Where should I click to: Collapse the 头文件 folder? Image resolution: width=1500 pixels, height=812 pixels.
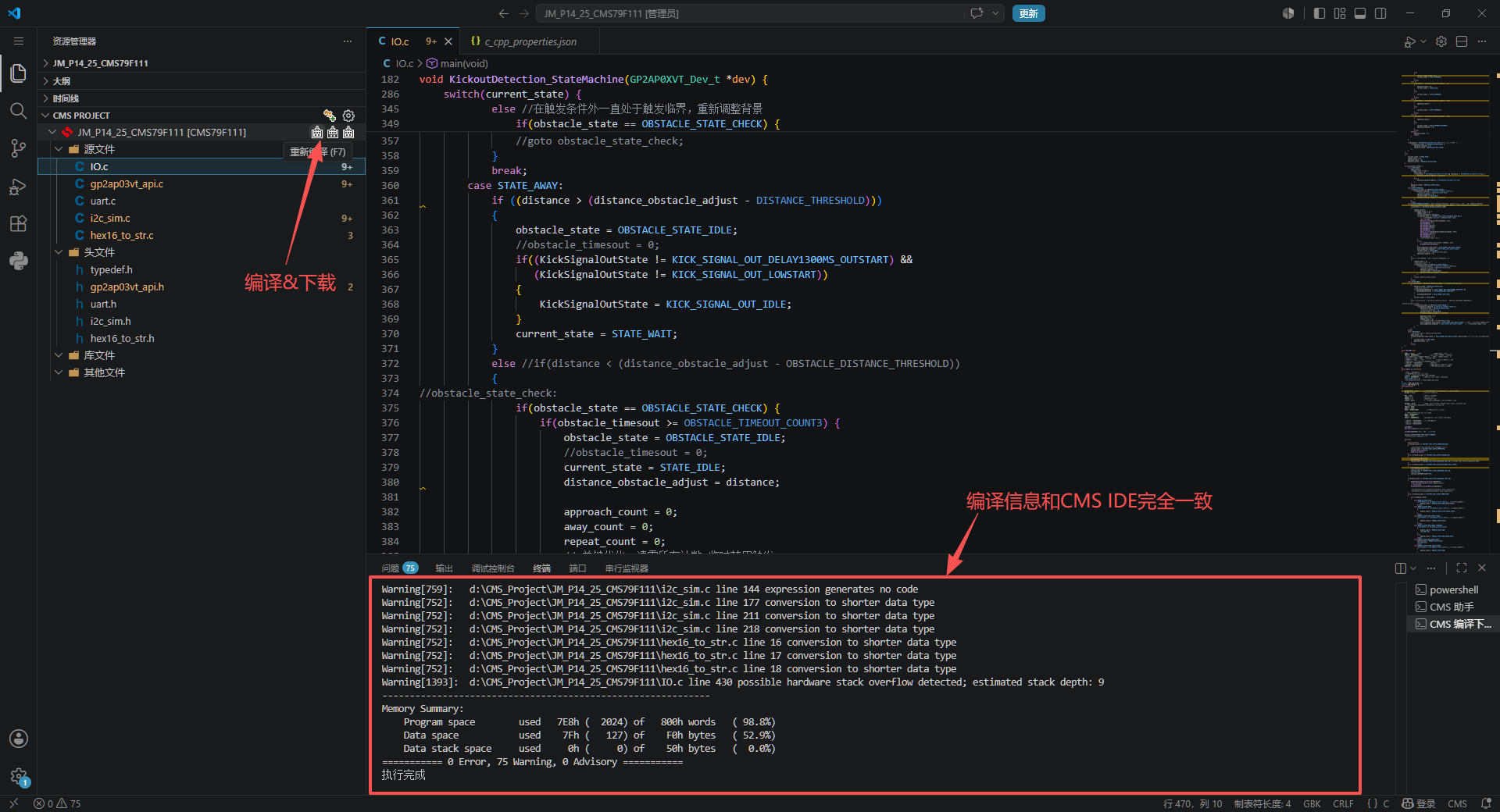pyautogui.click(x=59, y=252)
